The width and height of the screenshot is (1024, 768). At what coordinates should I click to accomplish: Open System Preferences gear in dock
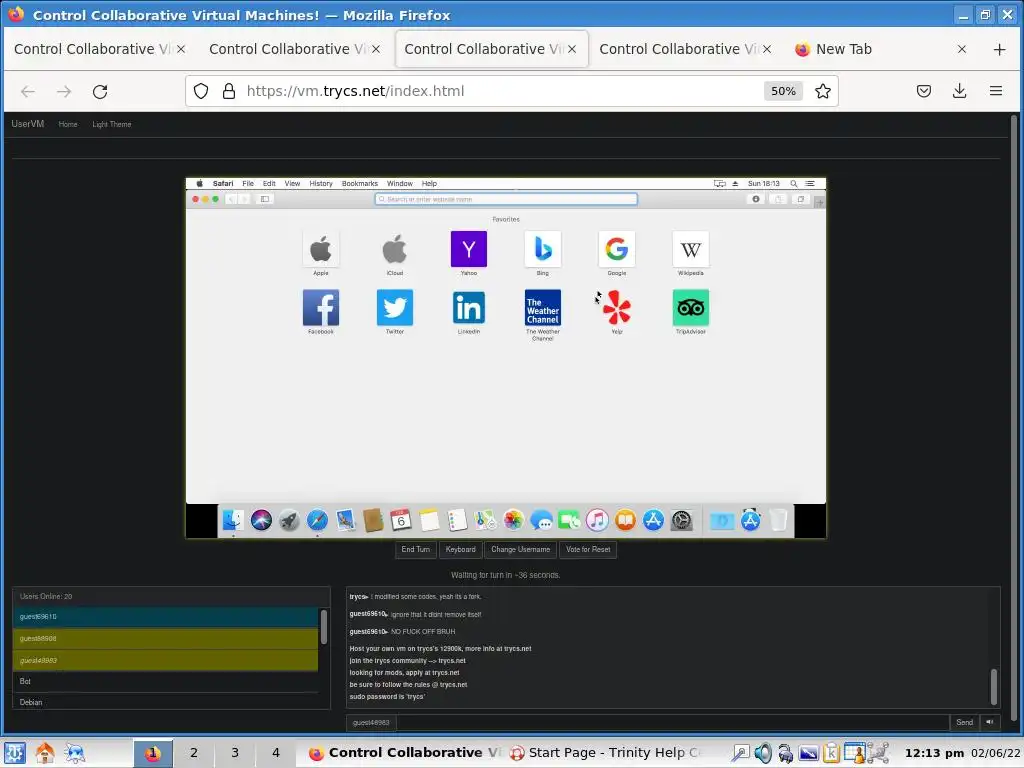click(681, 520)
